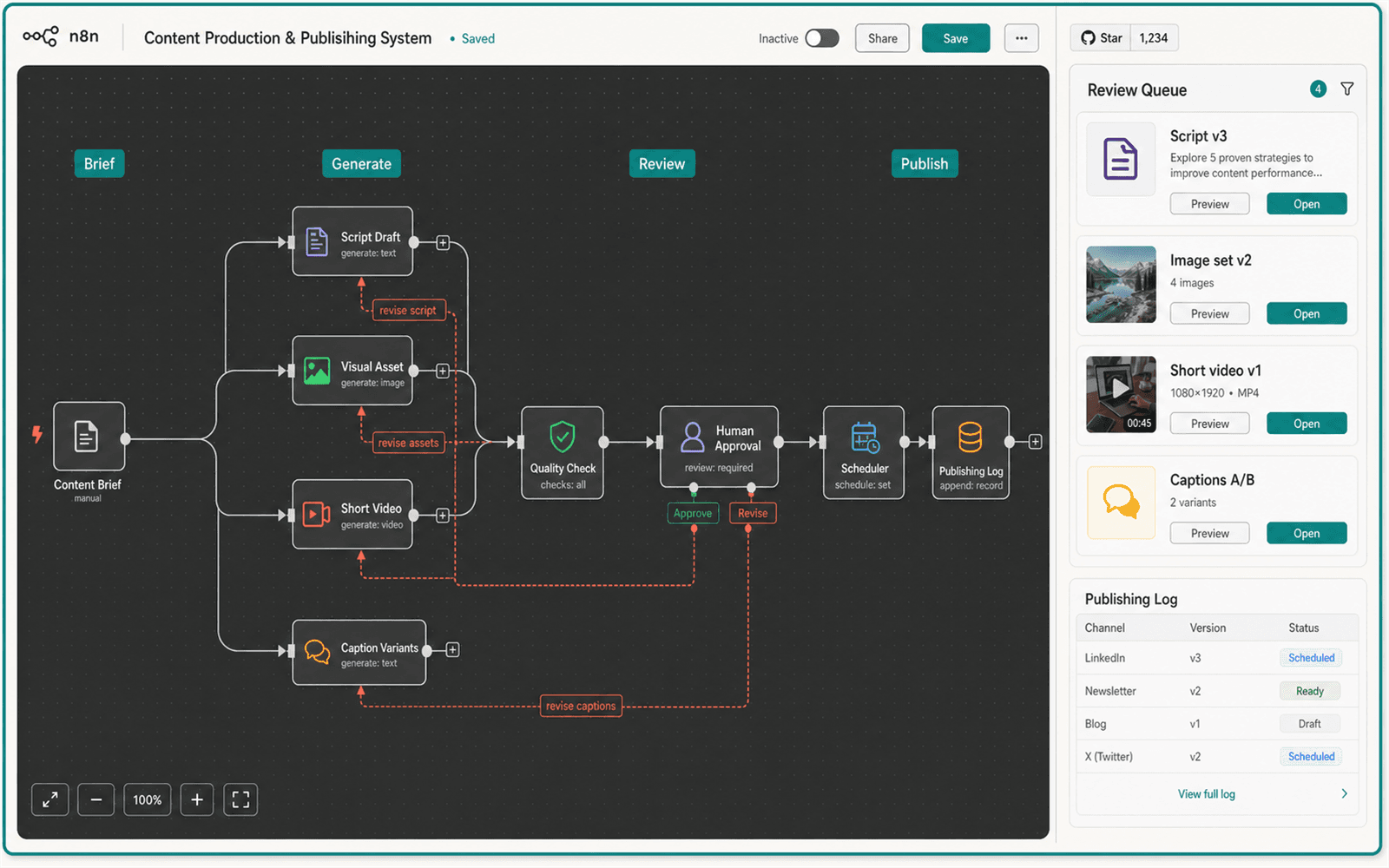Click the revise script connection label
Viewport: 1389px width, 868px height.
click(408, 310)
